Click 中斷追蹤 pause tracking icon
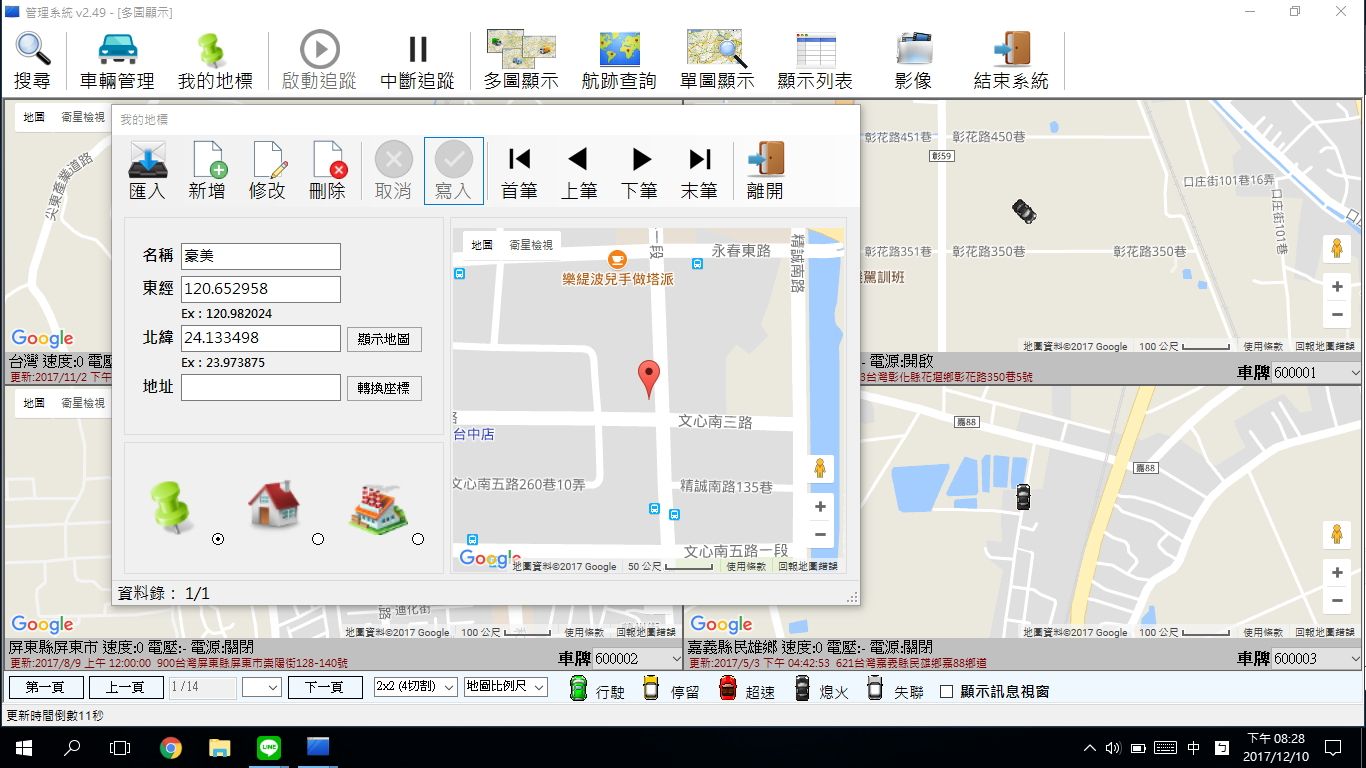1366x768 pixels. pyautogui.click(x=417, y=50)
